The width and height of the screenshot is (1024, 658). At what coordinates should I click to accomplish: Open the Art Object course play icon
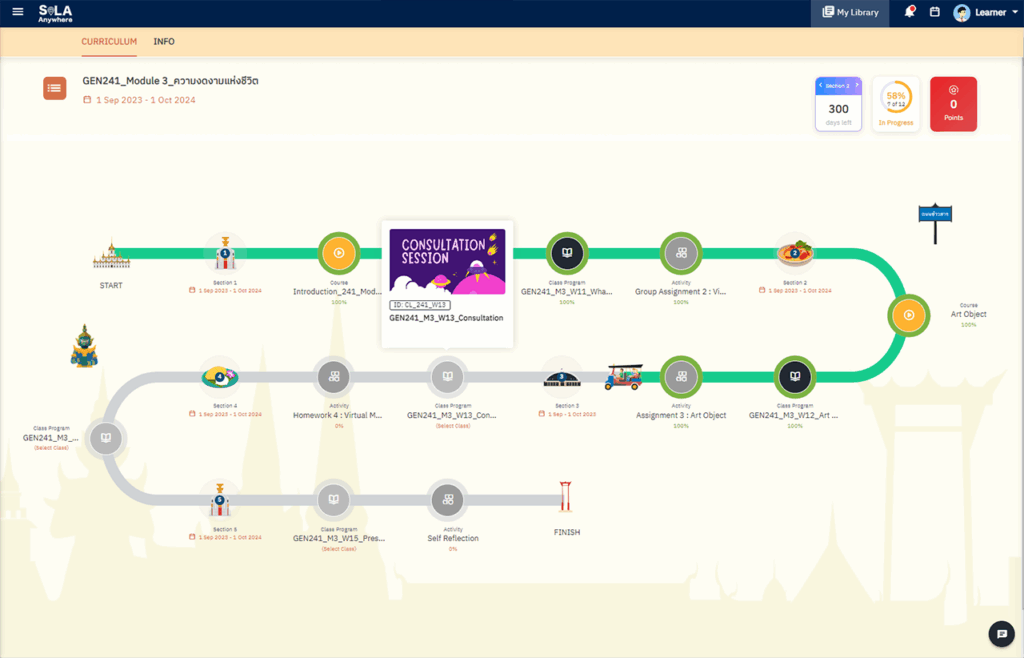[908, 315]
